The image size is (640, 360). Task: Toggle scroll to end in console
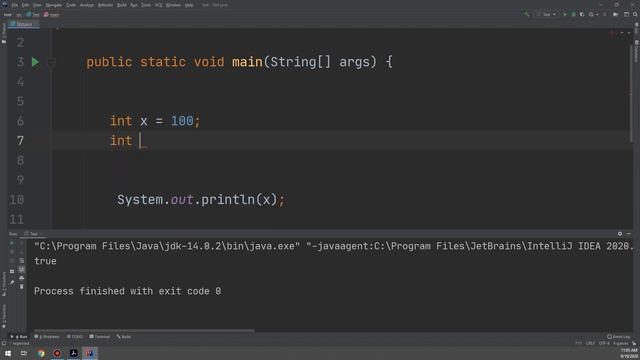[x=21, y=269]
